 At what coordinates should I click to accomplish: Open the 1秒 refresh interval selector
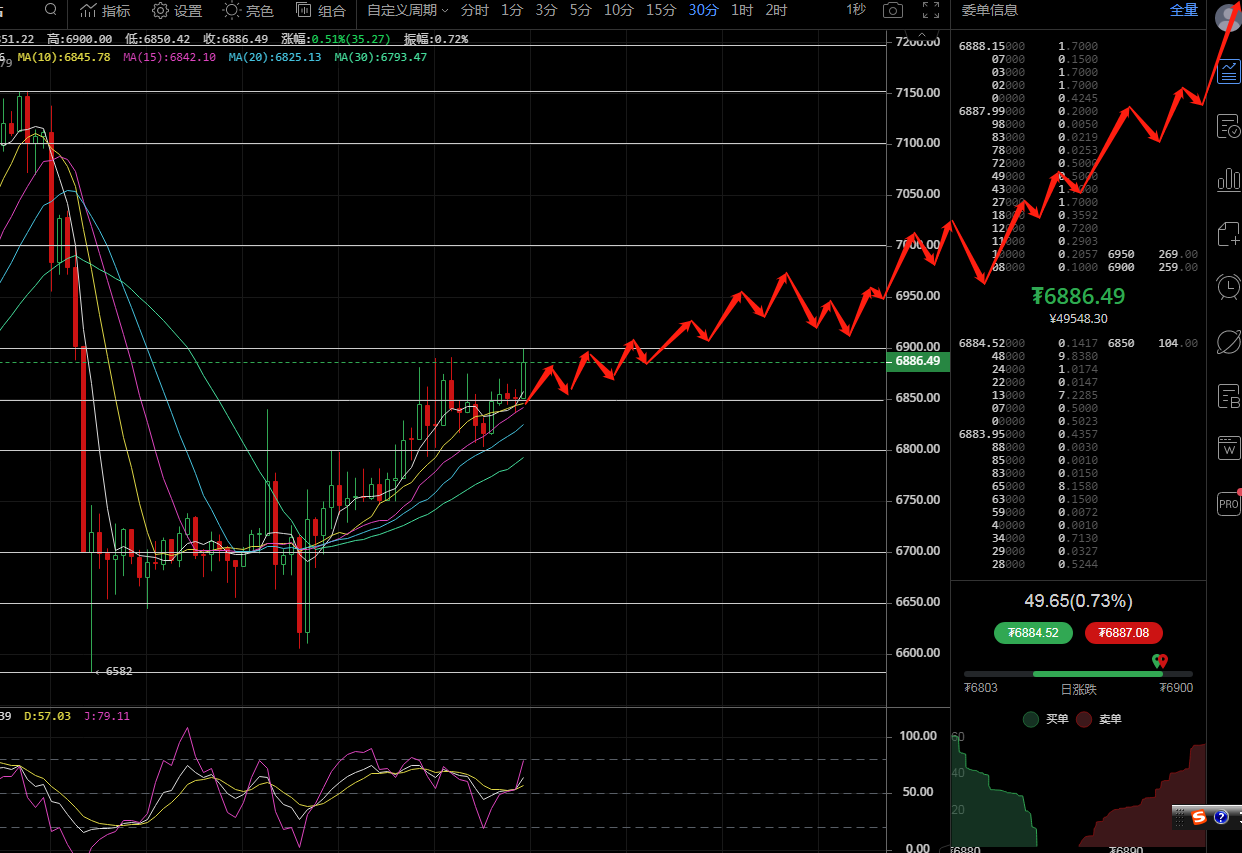point(856,10)
